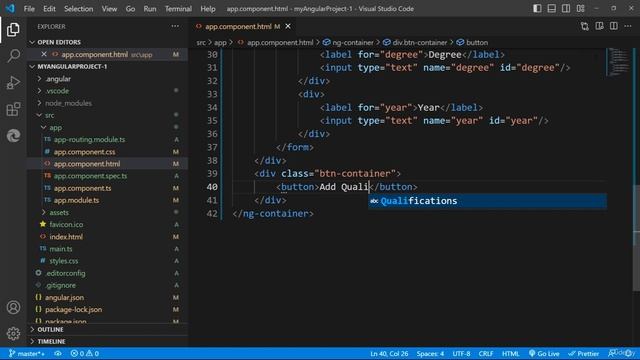Open the Edge browser tools view
640x360 pixels.
[13, 136]
